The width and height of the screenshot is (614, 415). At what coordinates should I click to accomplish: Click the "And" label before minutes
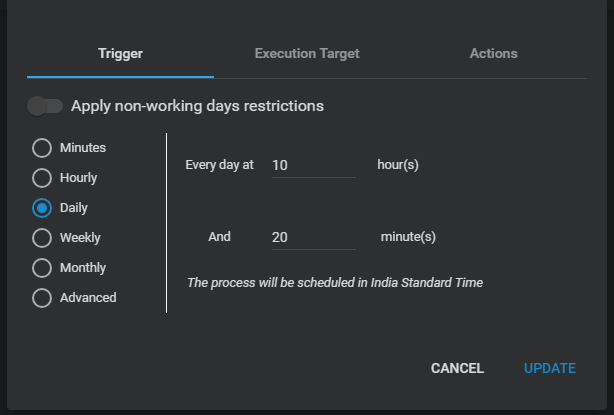click(219, 237)
